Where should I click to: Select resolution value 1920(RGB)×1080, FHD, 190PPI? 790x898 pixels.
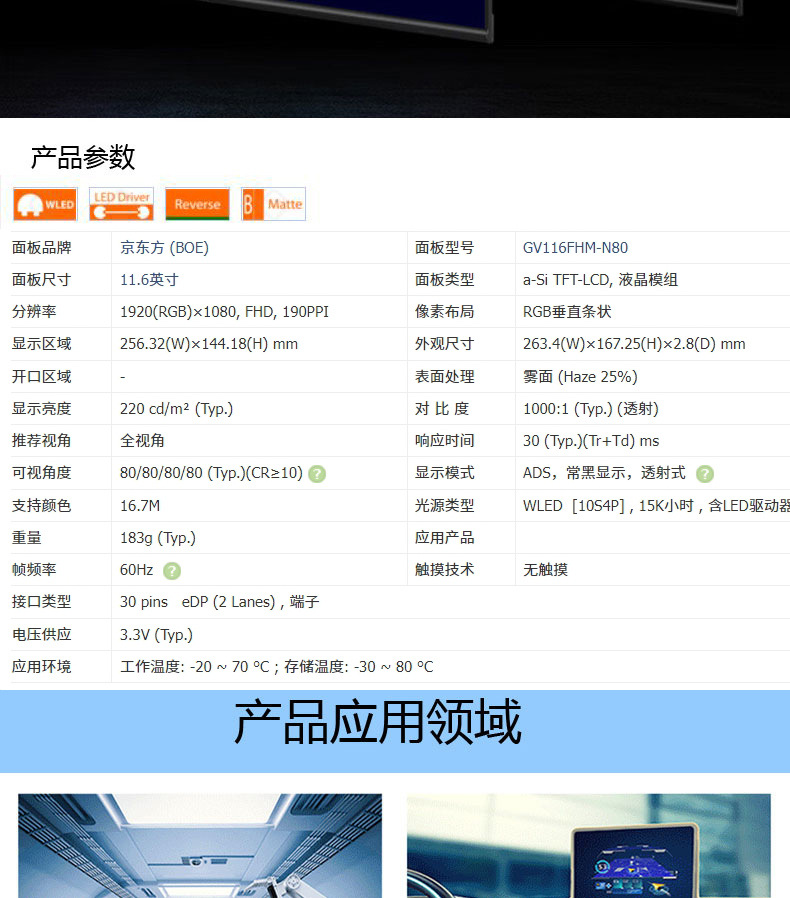click(224, 312)
